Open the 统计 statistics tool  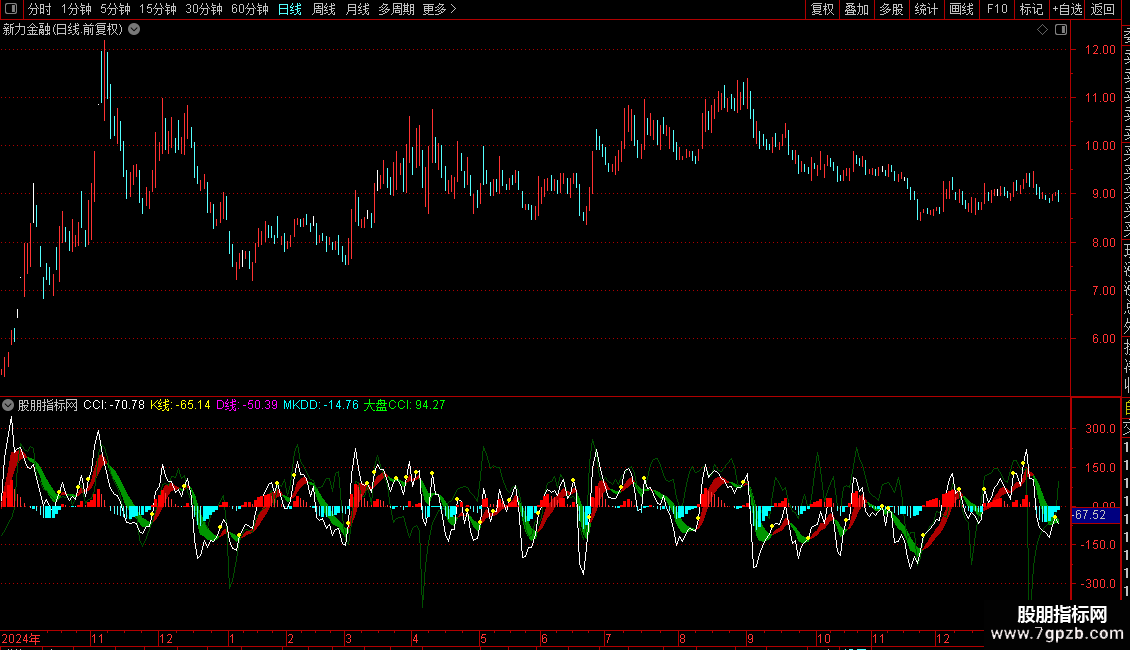925,9
